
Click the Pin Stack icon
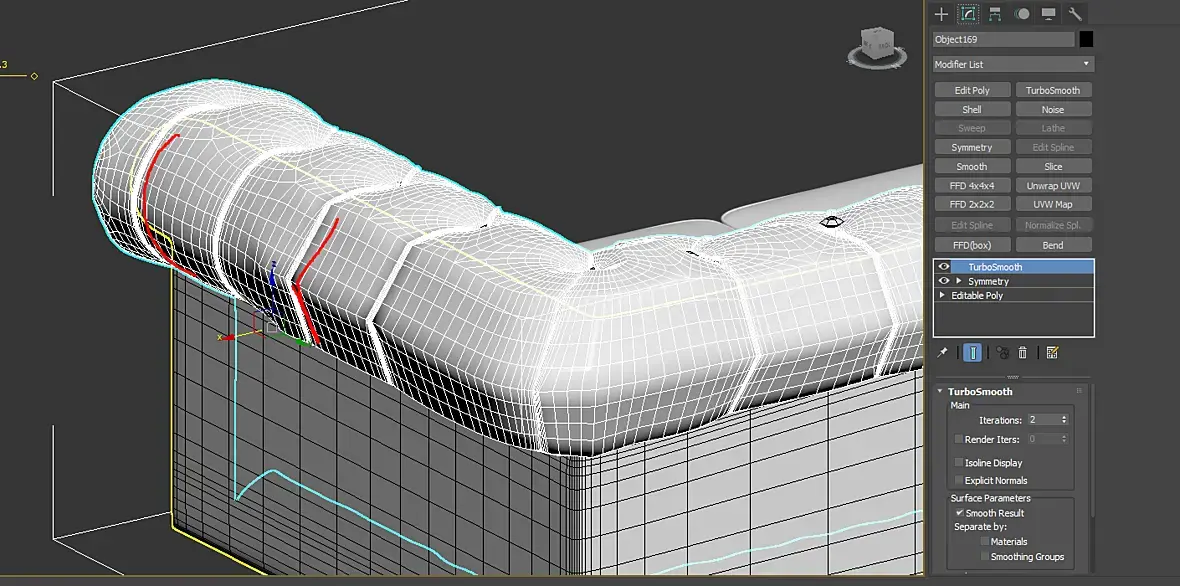pos(941,352)
